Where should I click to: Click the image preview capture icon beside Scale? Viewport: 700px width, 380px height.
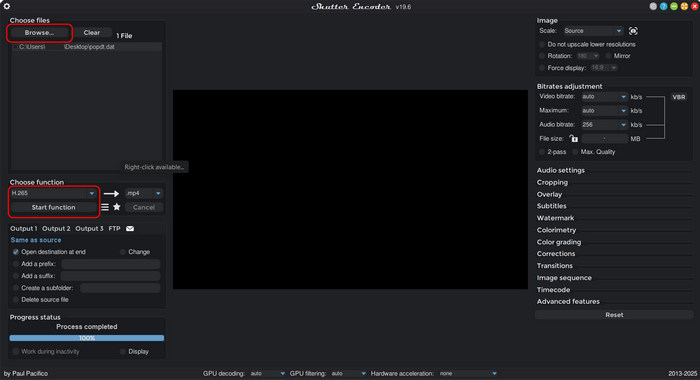[633, 31]
